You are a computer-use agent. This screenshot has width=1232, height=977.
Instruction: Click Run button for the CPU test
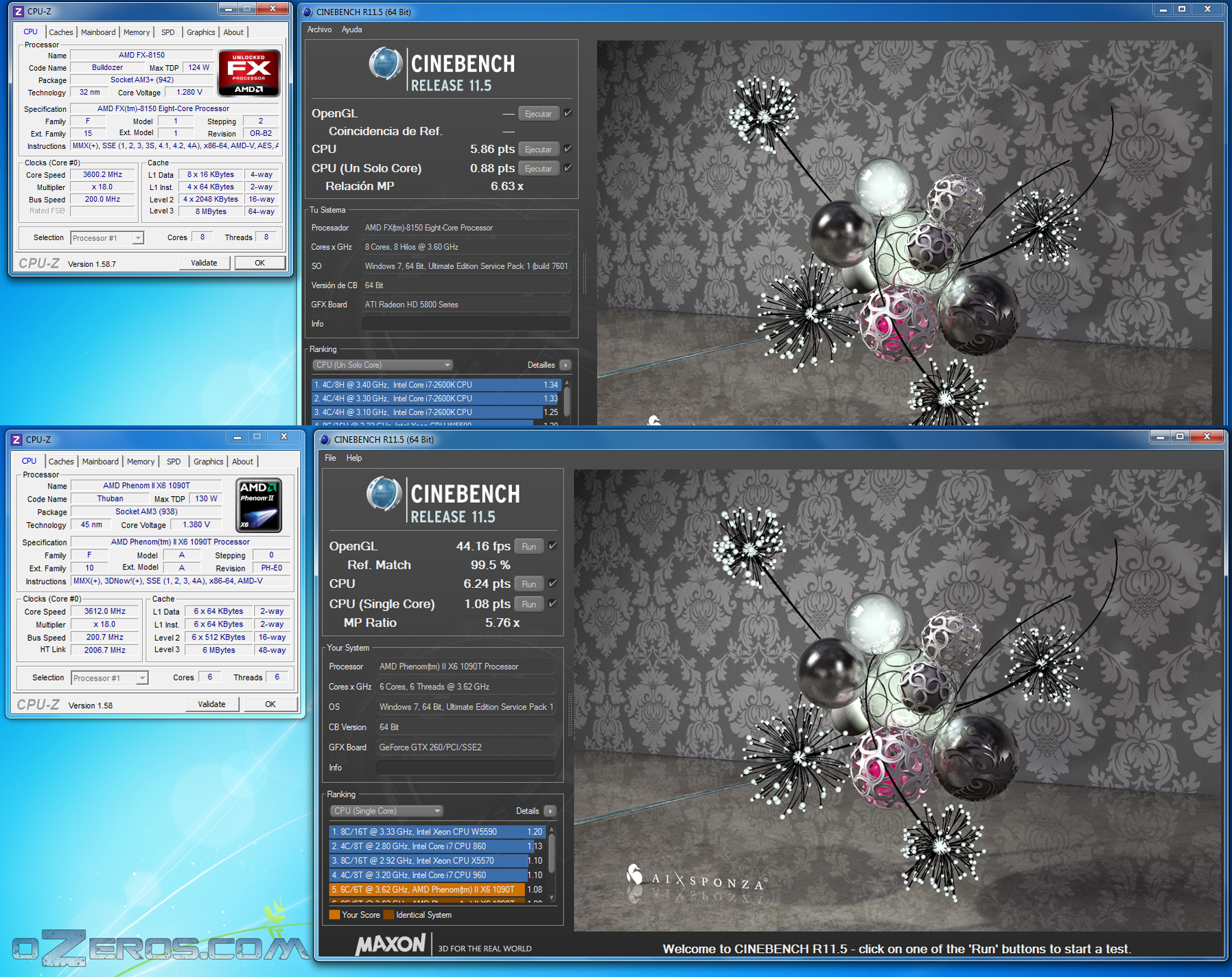click(x=528, y=585)
